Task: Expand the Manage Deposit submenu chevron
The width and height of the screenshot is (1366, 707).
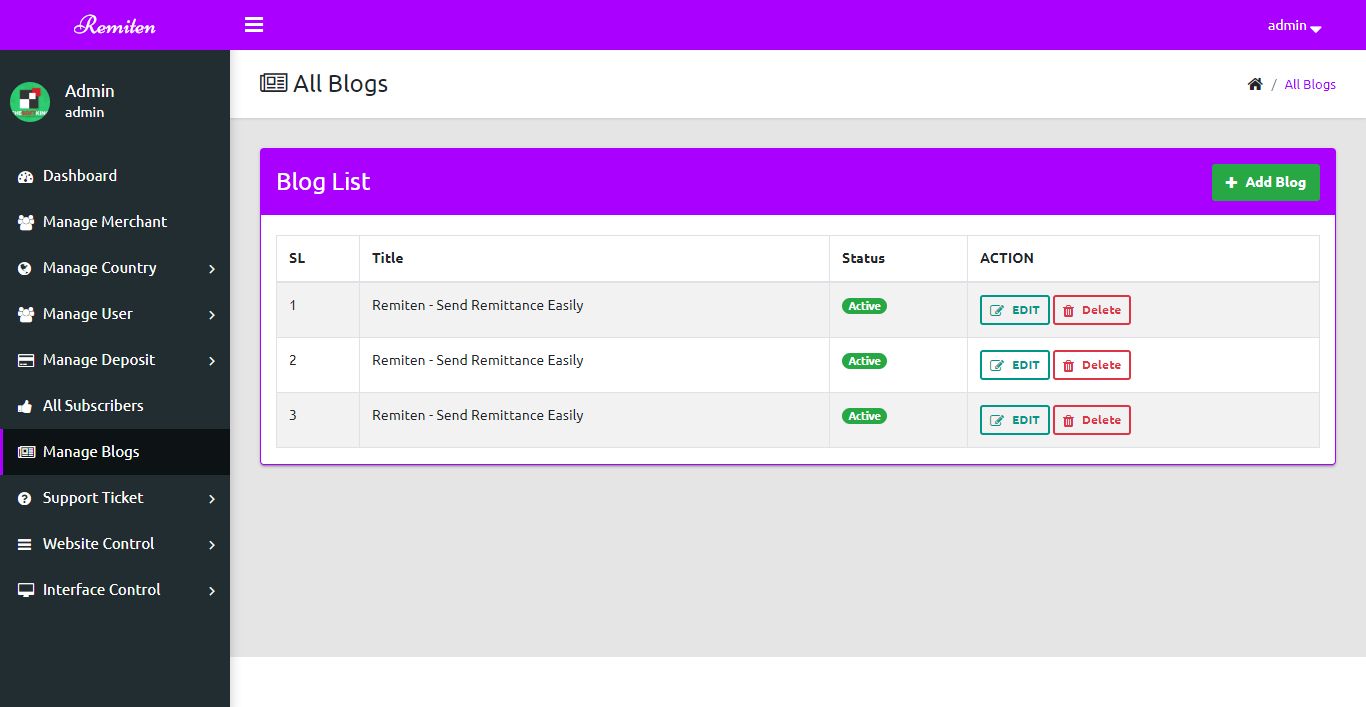Action: [212, 361]
